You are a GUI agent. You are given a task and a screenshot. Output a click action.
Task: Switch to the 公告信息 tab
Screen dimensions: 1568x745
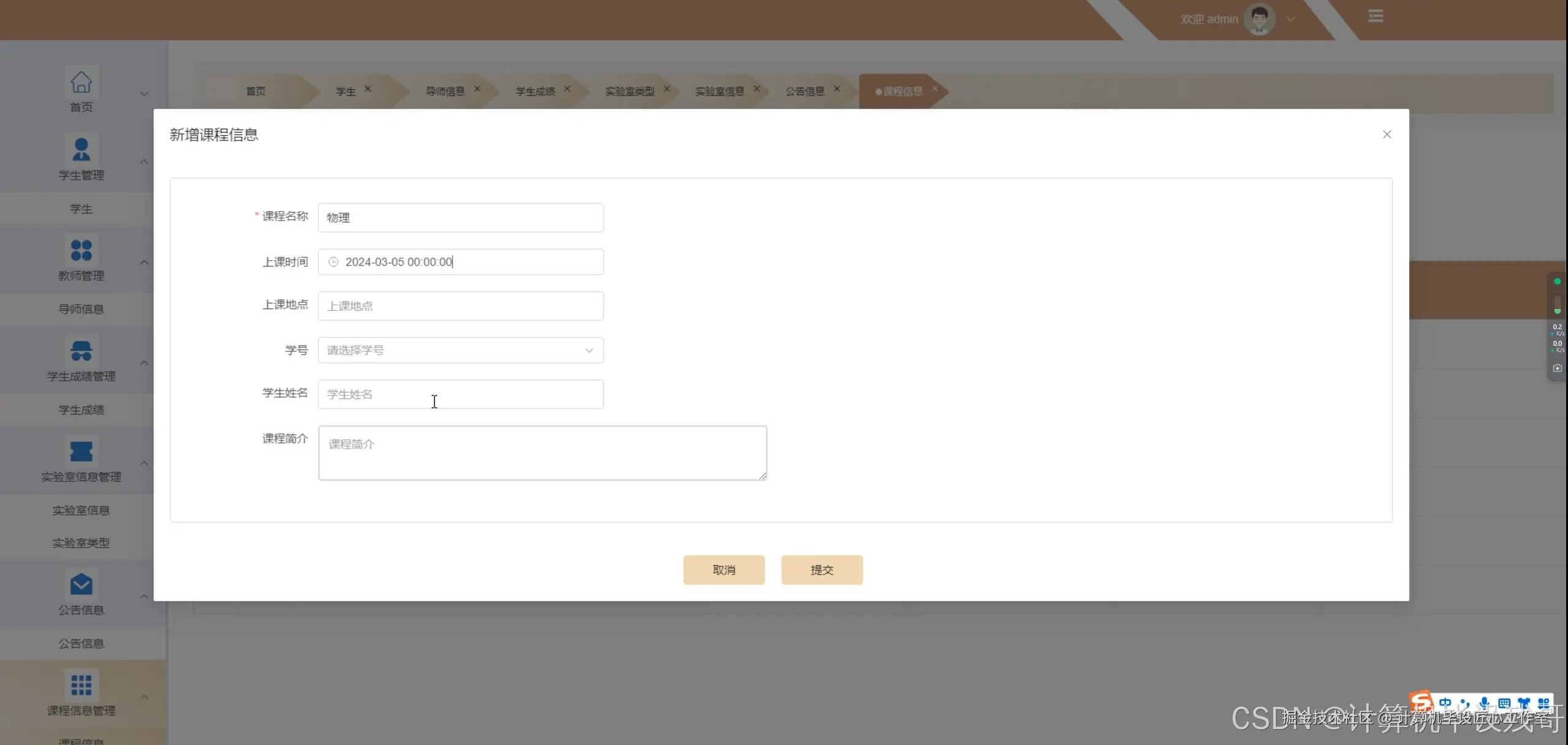(805, 91)
